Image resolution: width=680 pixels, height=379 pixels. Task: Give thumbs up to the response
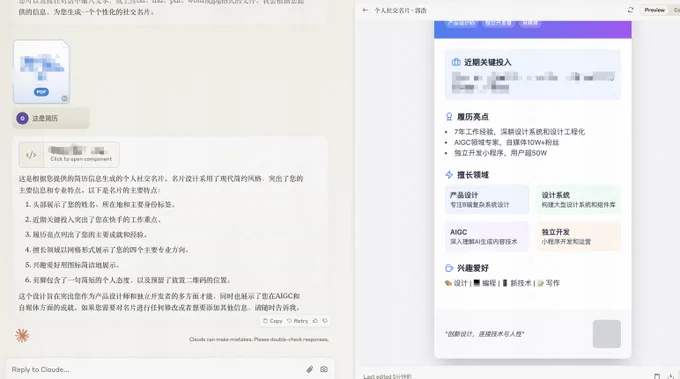[x=315, y=321]
